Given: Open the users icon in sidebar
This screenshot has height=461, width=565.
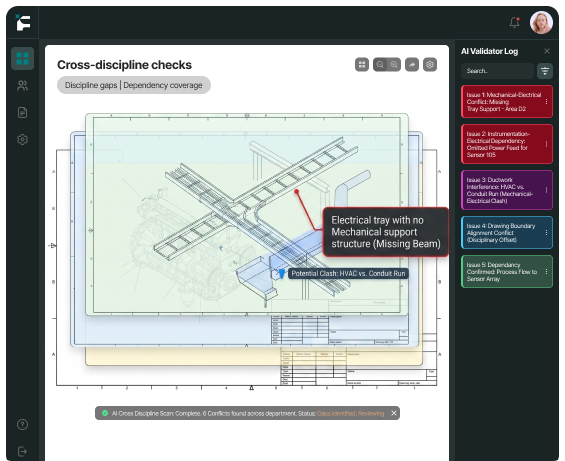Looking at the screenshot, I should click(x=22, y=85).
